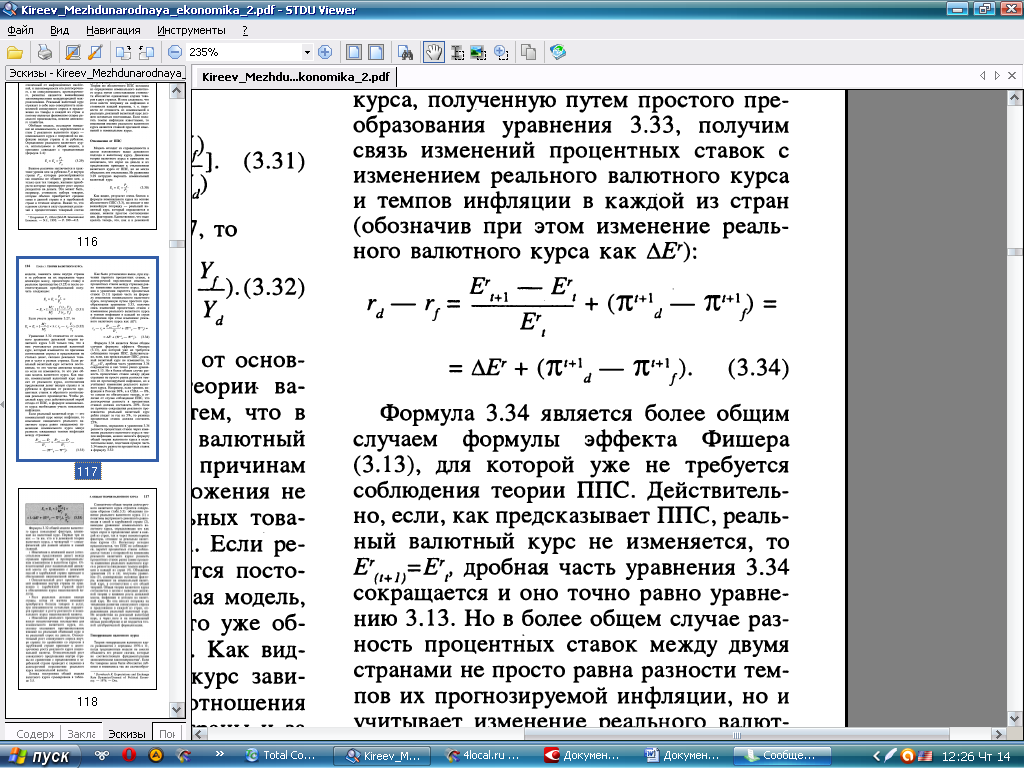Viewport: 1024px width, 768px height.
Task: Switch to red-icon Докумен... taskbar button
Action: point(583,756)
